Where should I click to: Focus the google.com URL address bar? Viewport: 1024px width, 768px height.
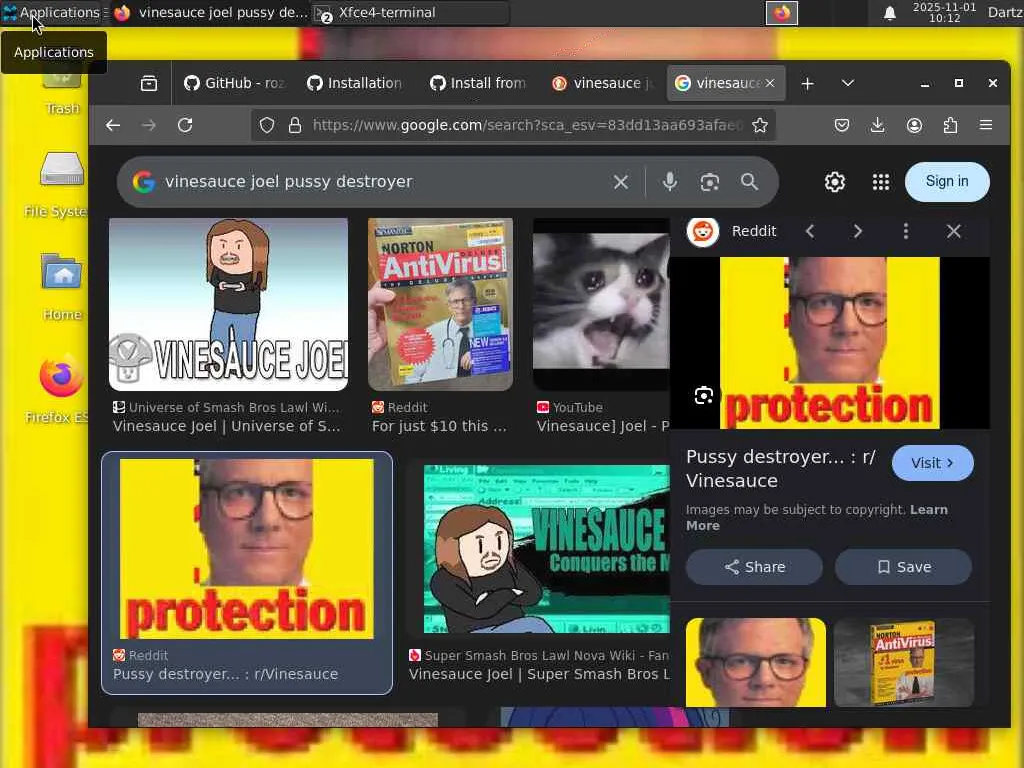526,125
